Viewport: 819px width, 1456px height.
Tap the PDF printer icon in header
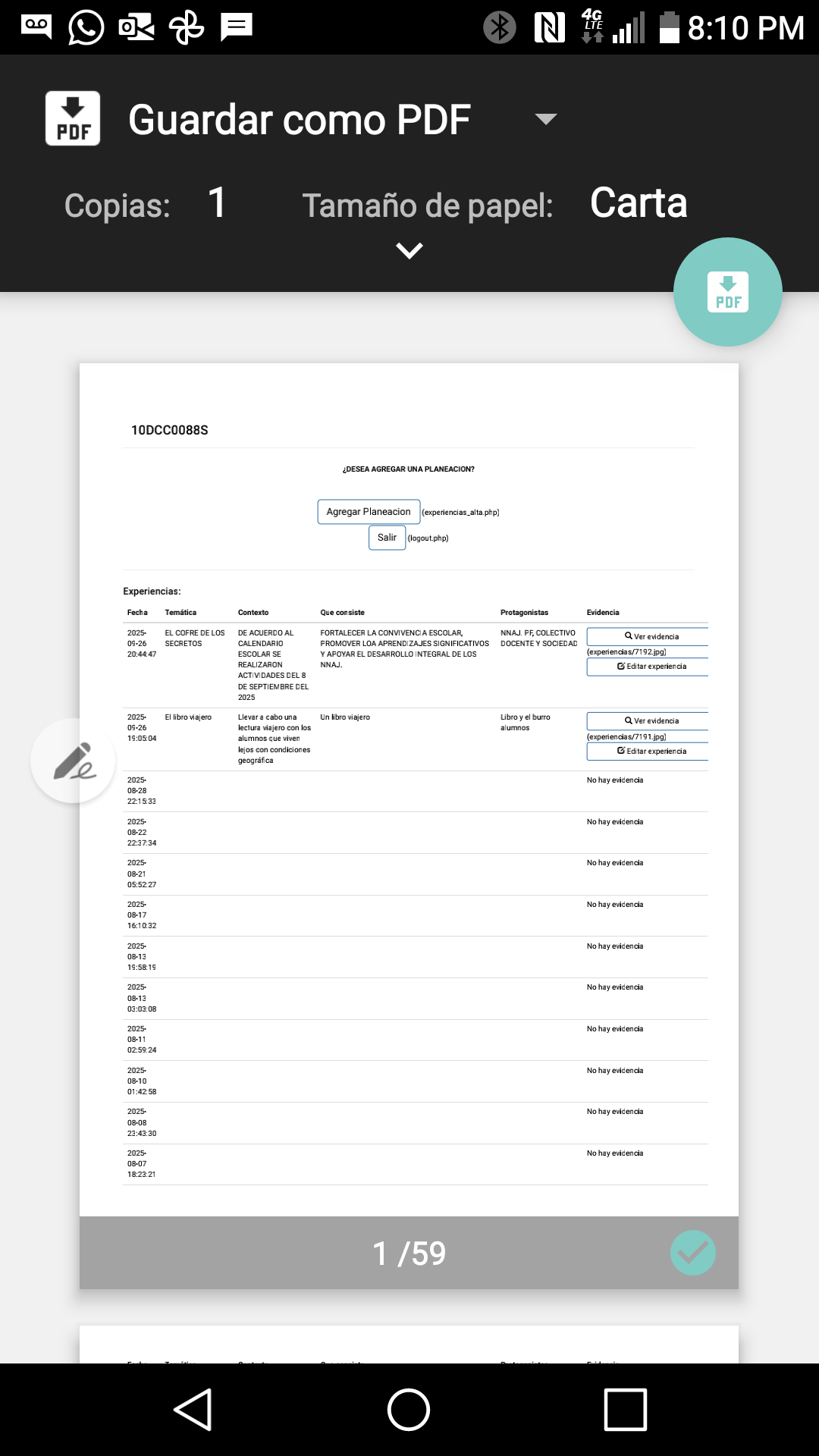point(73,118)
